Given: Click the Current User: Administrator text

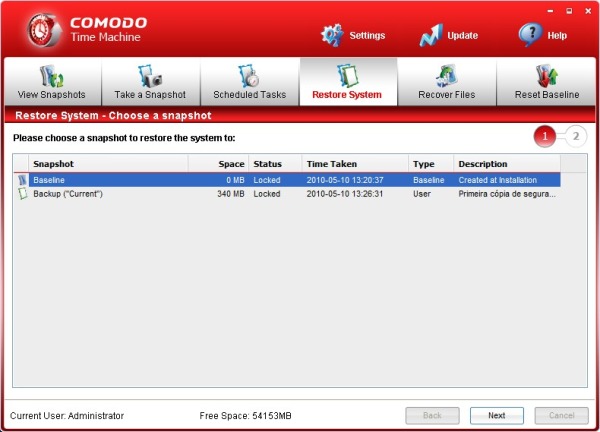Looking at the screenshot, I should pos(67,416).
